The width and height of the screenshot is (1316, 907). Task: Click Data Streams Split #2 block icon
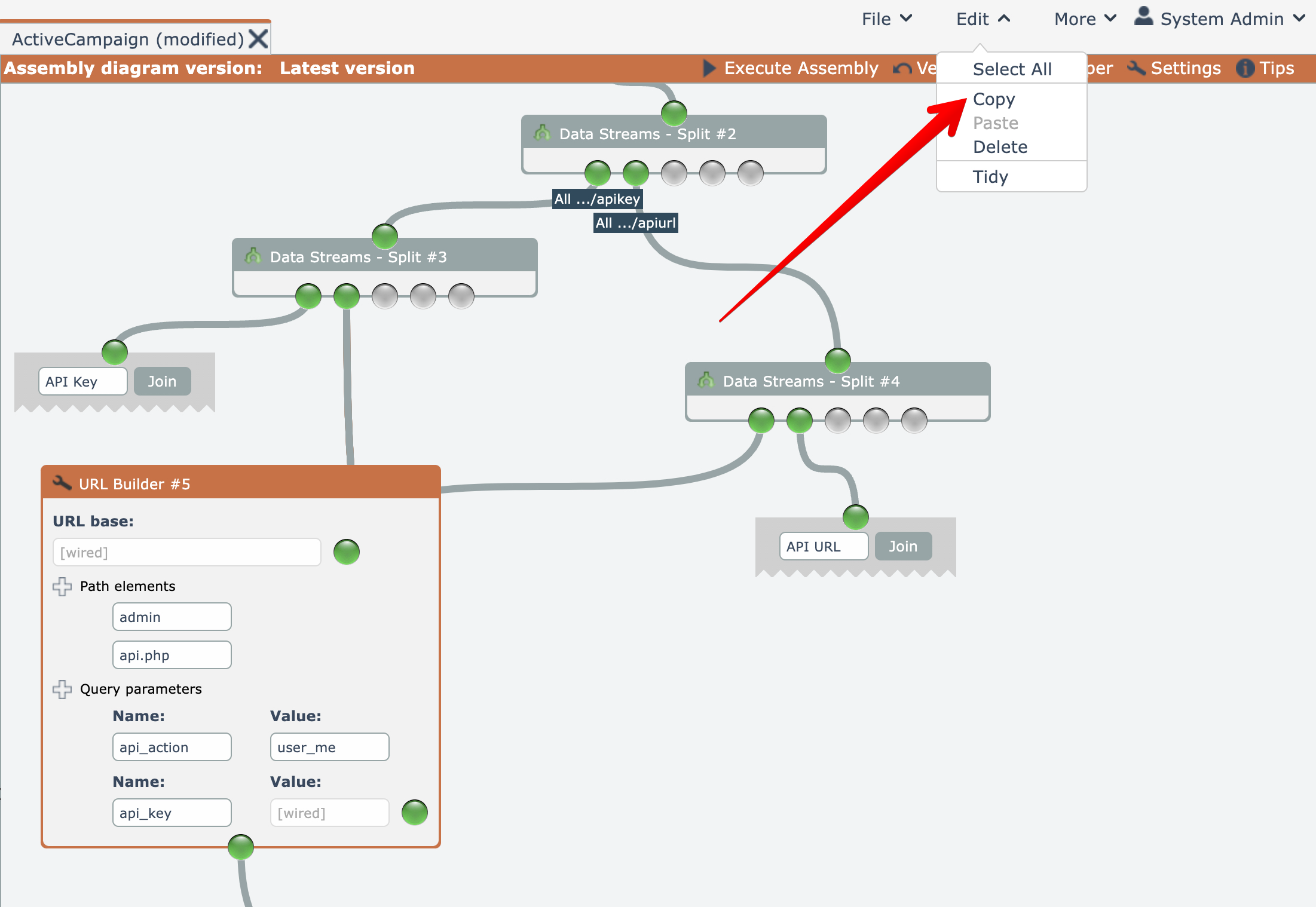click(542, 133)
